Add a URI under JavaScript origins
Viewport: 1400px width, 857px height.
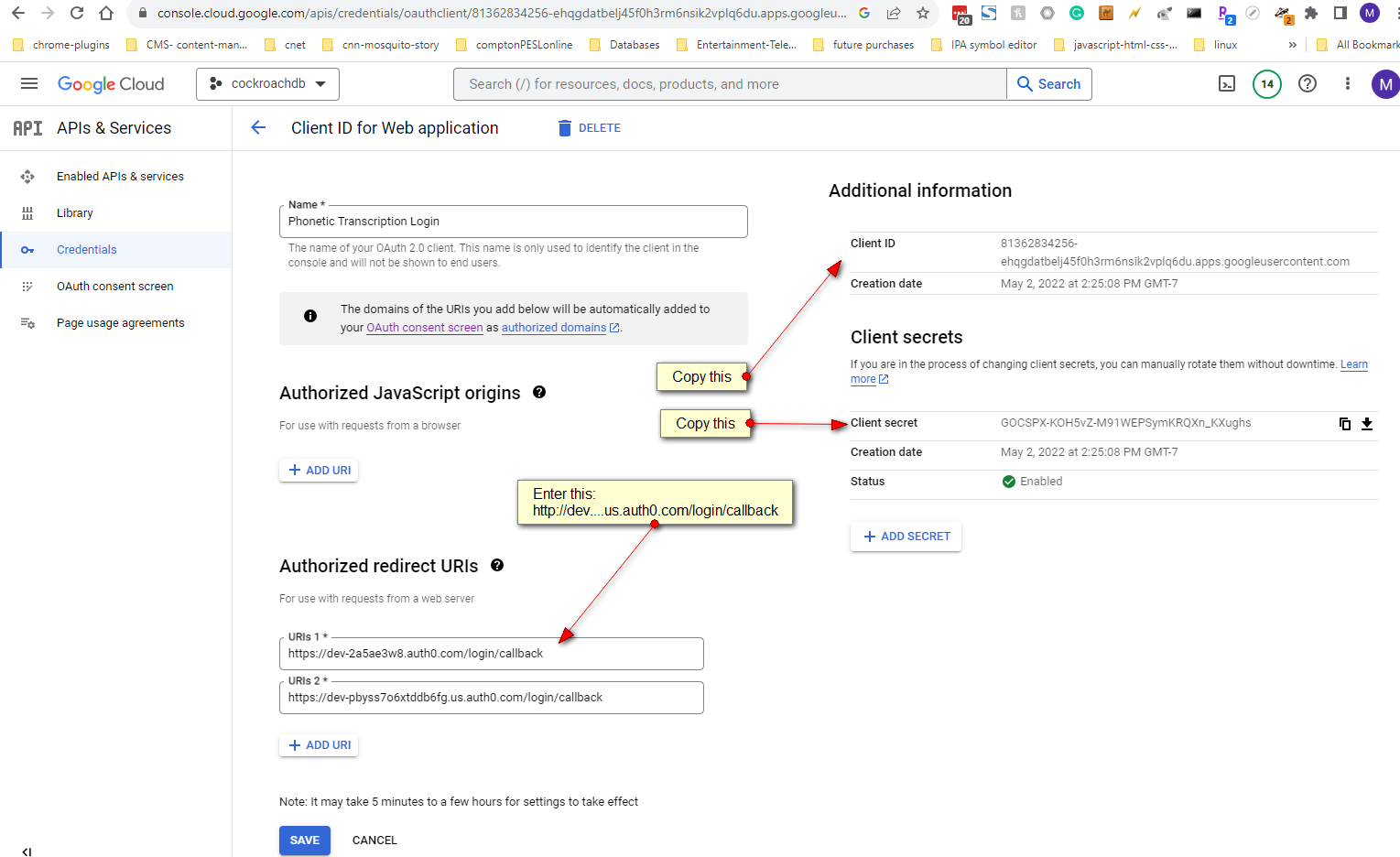pos(319,471)
